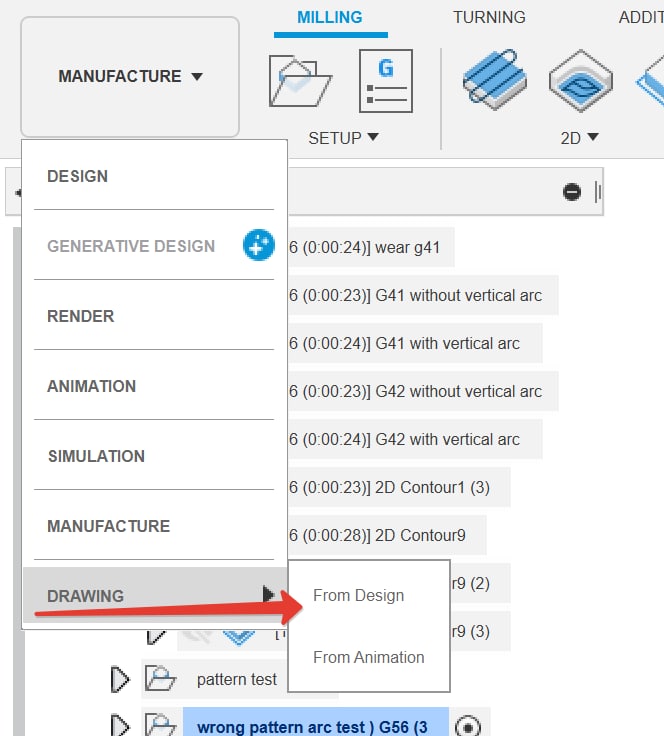
Task: Open the DRAWING submenu entry
Action: tap(154, 595)
